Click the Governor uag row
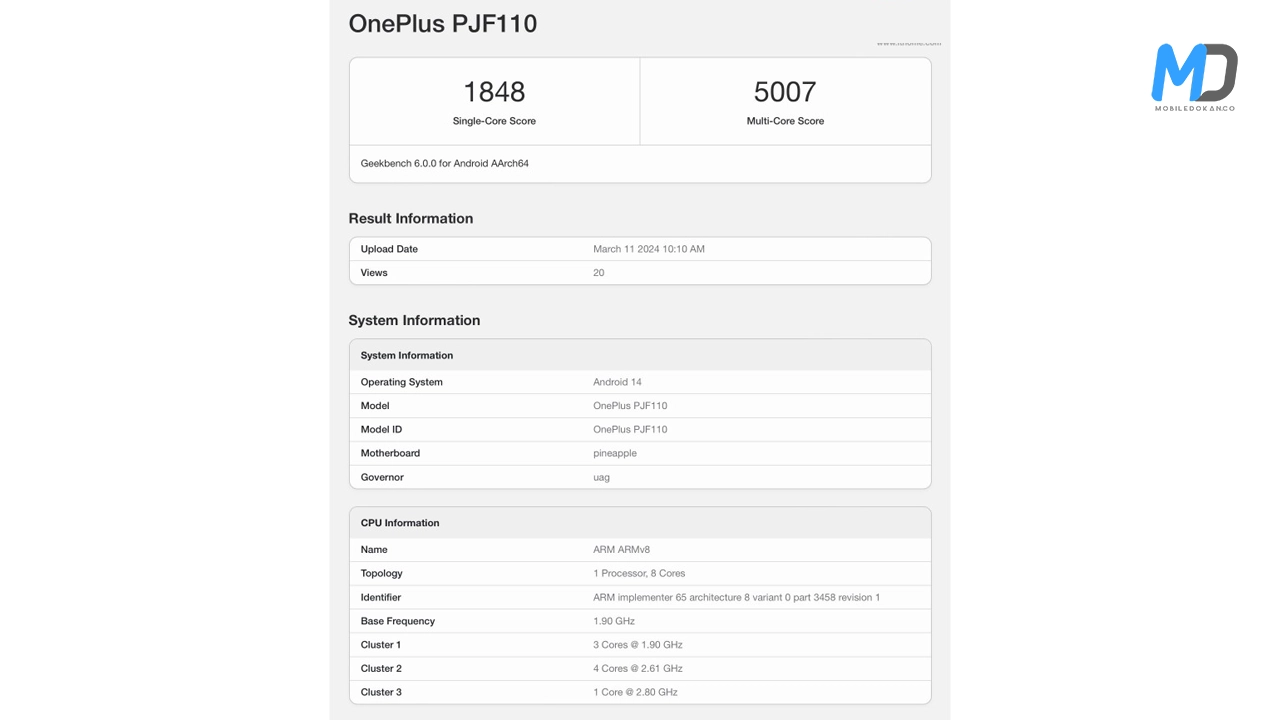Image resolution: width=1280 pixels, height=720 pixels. (640, 478)
